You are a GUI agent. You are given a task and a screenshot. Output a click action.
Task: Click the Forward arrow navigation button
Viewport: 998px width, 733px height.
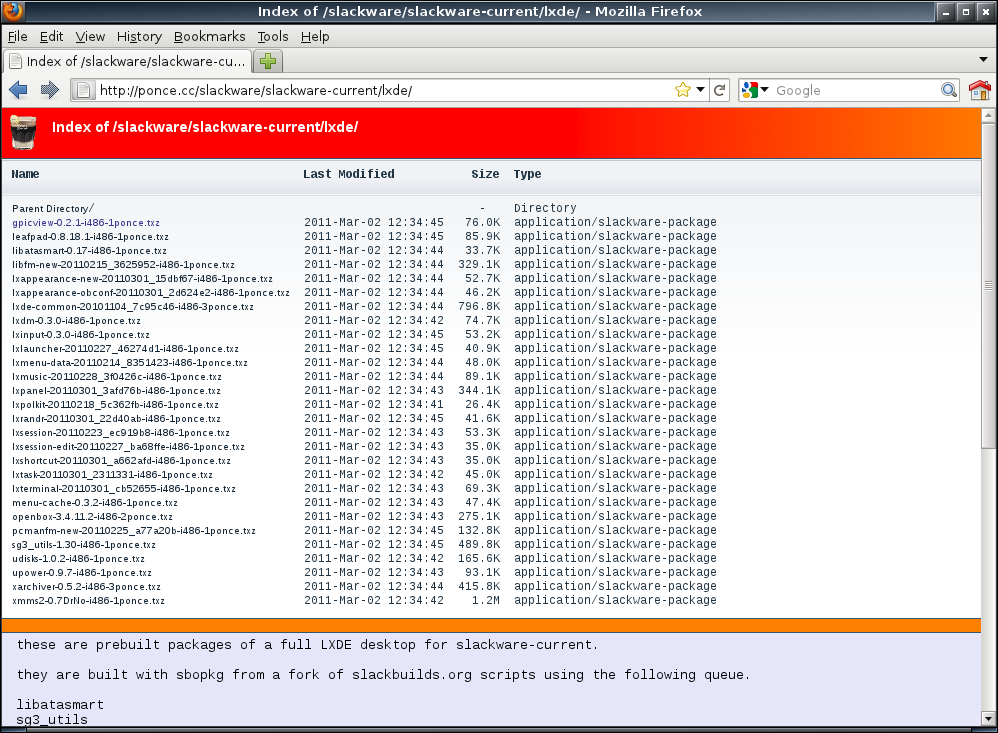(x=50, y=90)
